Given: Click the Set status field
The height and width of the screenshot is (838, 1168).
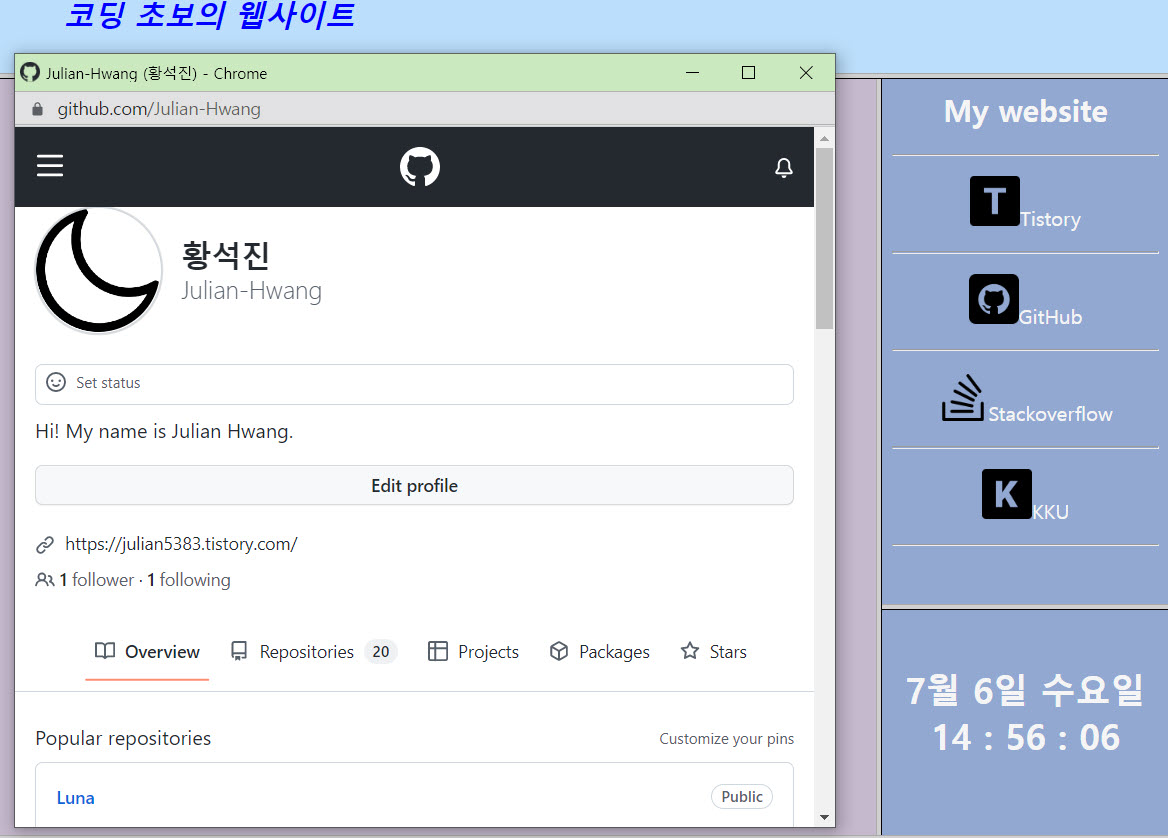Looking at the screenshot, I should click(x=414, y=384).
